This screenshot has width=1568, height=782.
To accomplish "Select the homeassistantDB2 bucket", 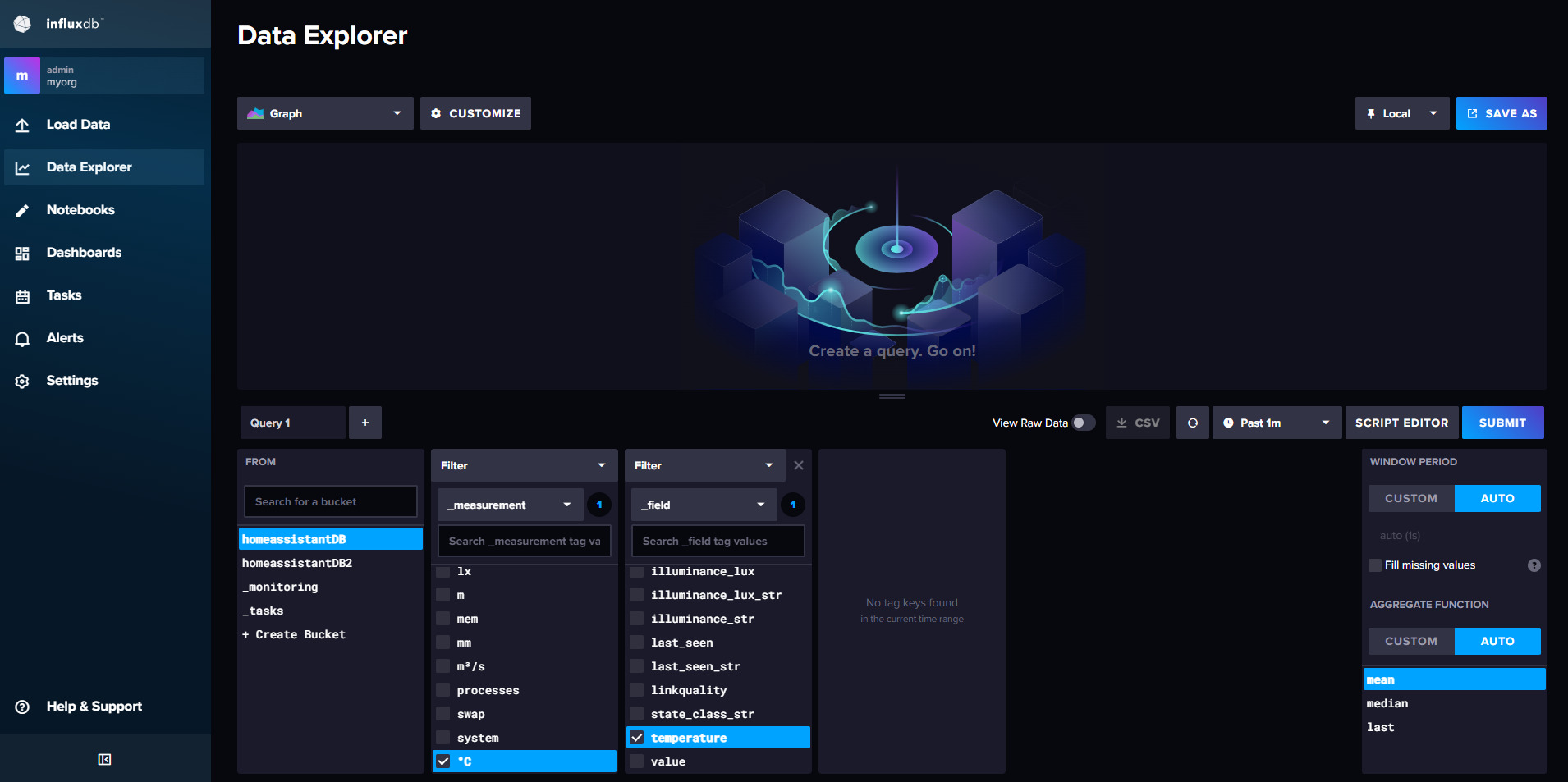I will (330, 563).
